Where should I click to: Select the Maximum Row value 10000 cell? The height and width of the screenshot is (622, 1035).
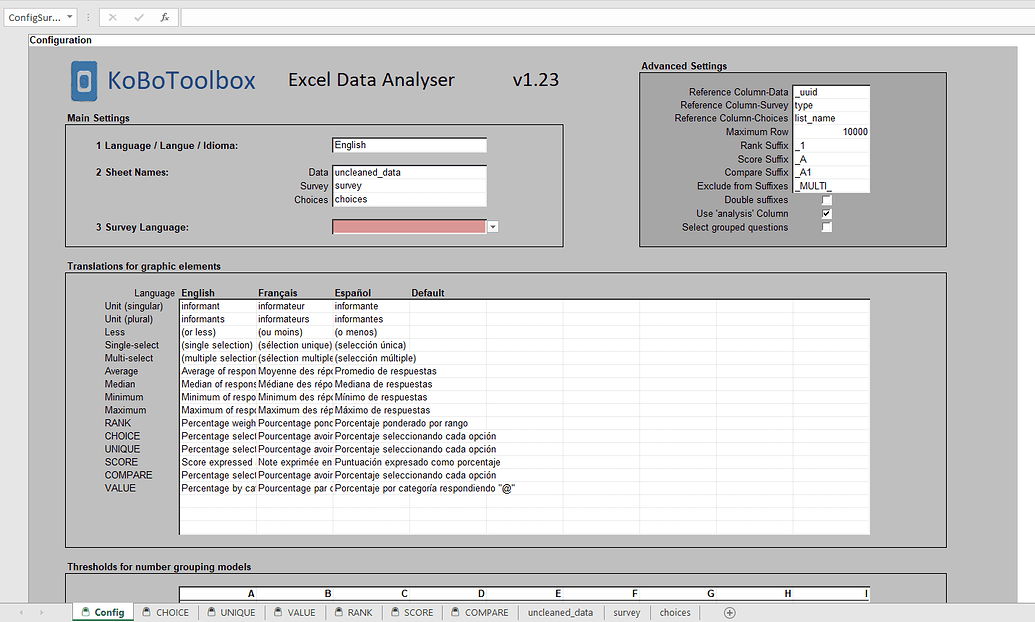(831, 131)
